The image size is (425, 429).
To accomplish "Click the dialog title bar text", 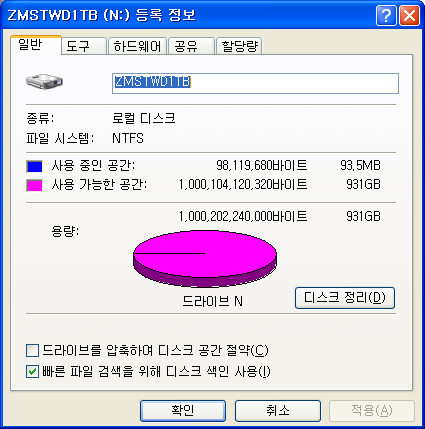I will 101,15.
